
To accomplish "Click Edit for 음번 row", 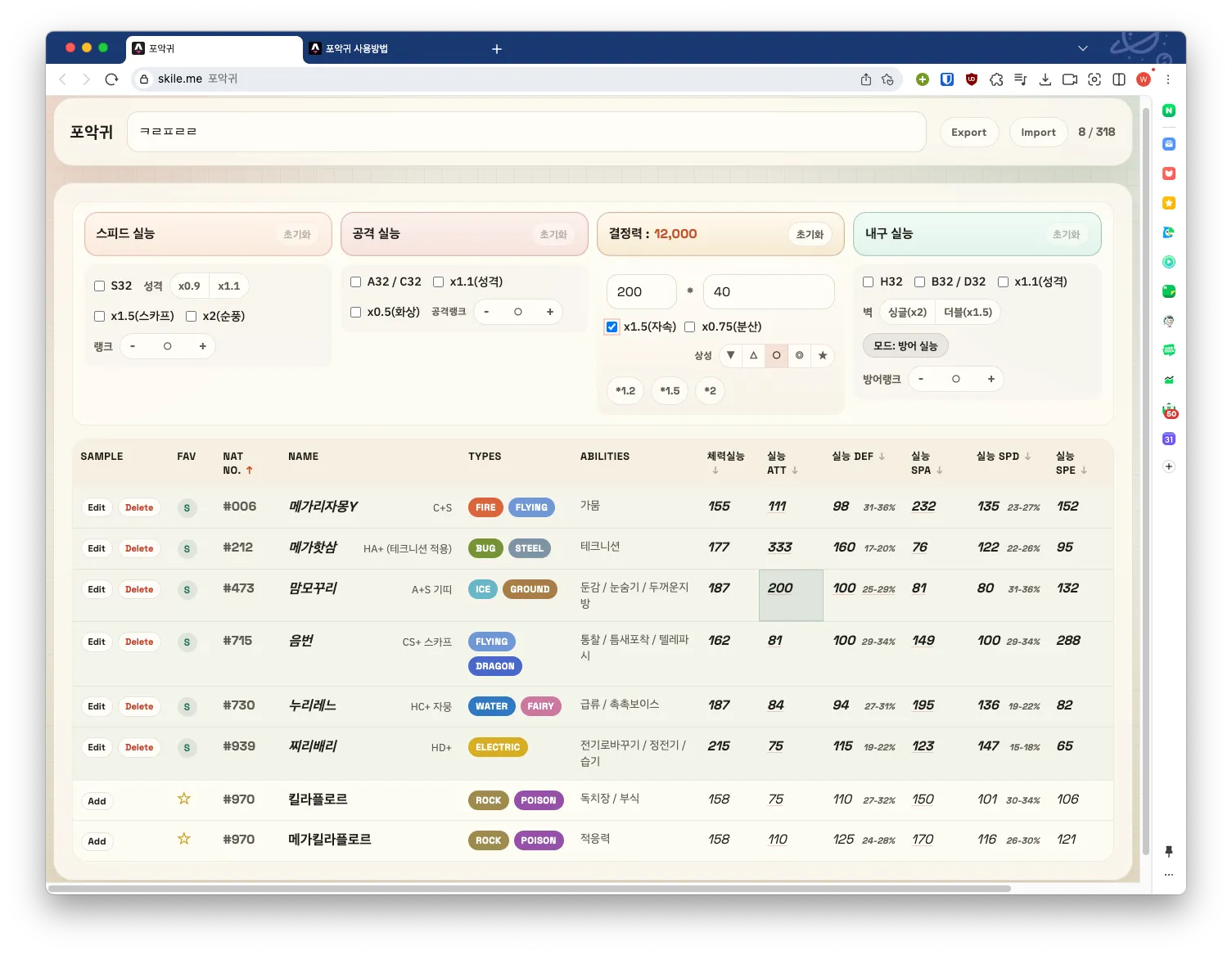I will (97, 642).
